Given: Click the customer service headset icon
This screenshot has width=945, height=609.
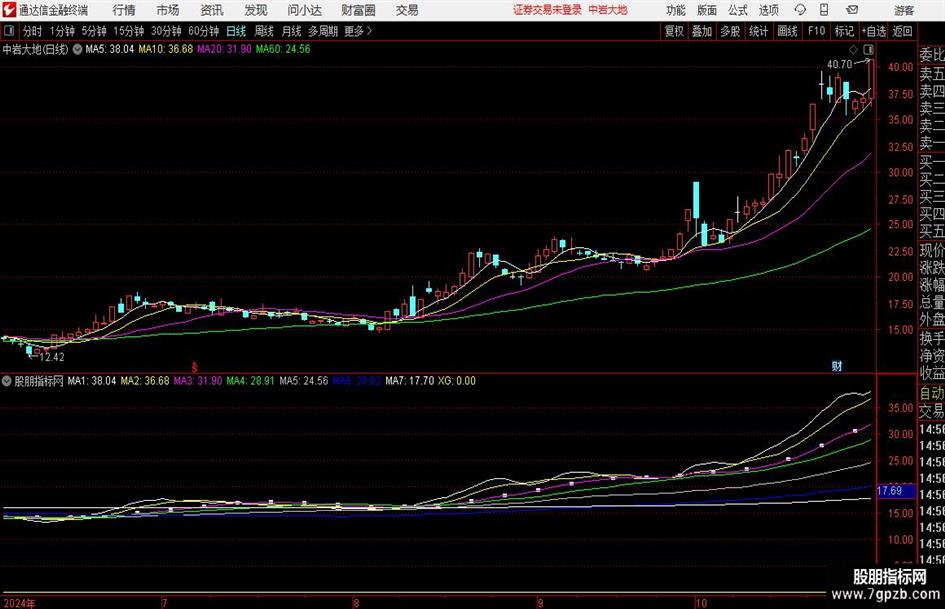Looking at the screenshot, I should pos(800,10).
